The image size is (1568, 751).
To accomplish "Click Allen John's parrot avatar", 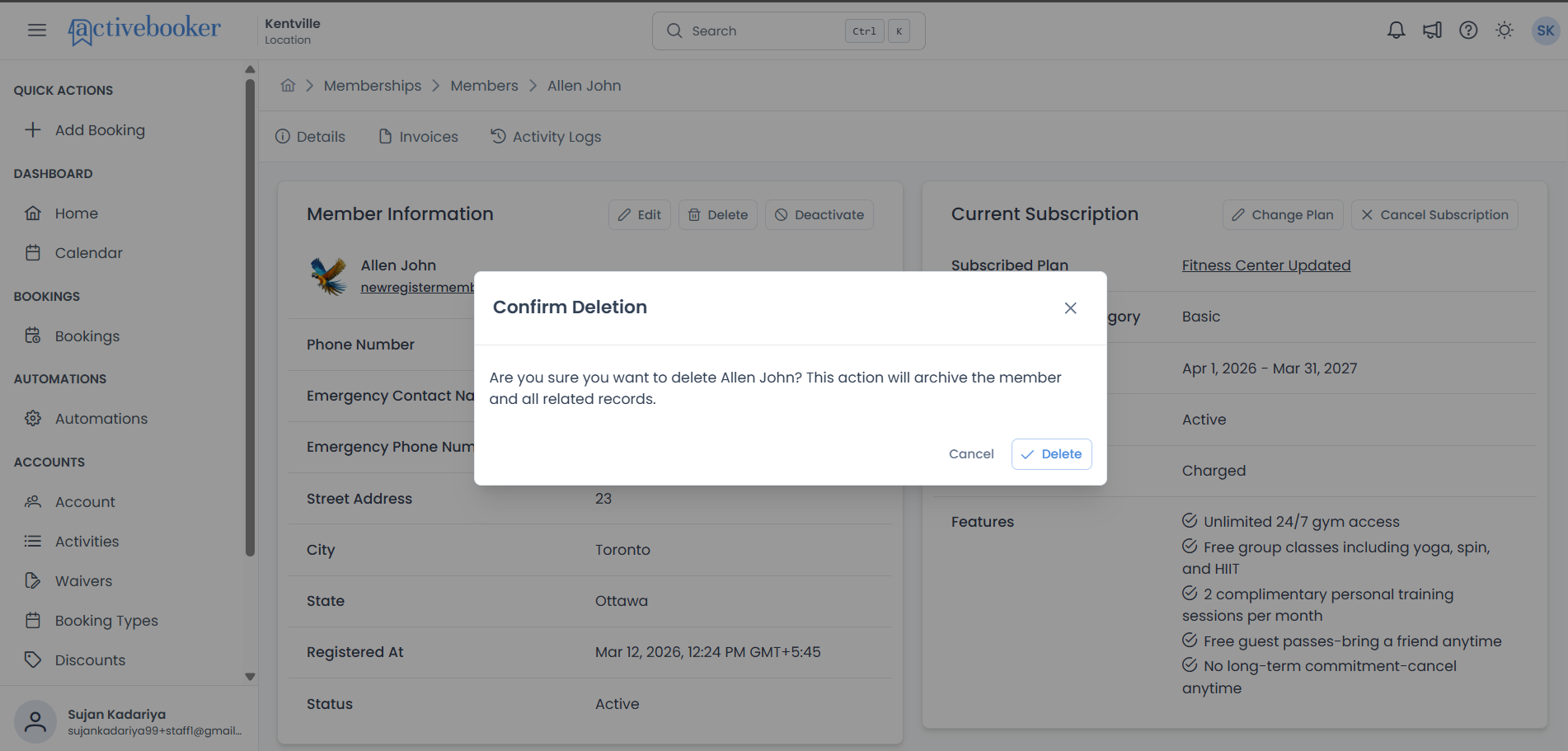I will click(x=328, y=276).
